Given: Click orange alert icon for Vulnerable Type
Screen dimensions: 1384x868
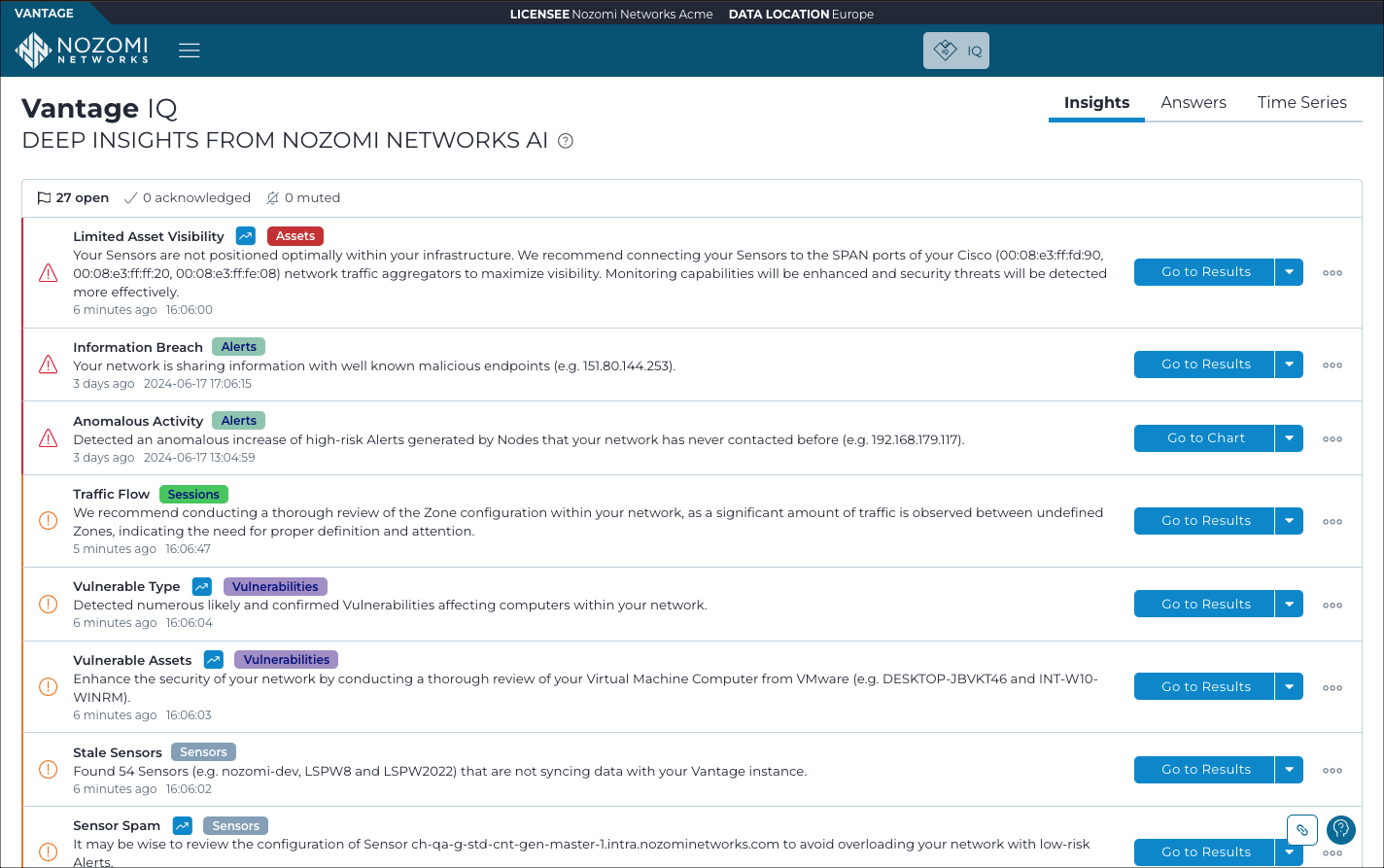Looking at the screenshot, I should 48,605.
